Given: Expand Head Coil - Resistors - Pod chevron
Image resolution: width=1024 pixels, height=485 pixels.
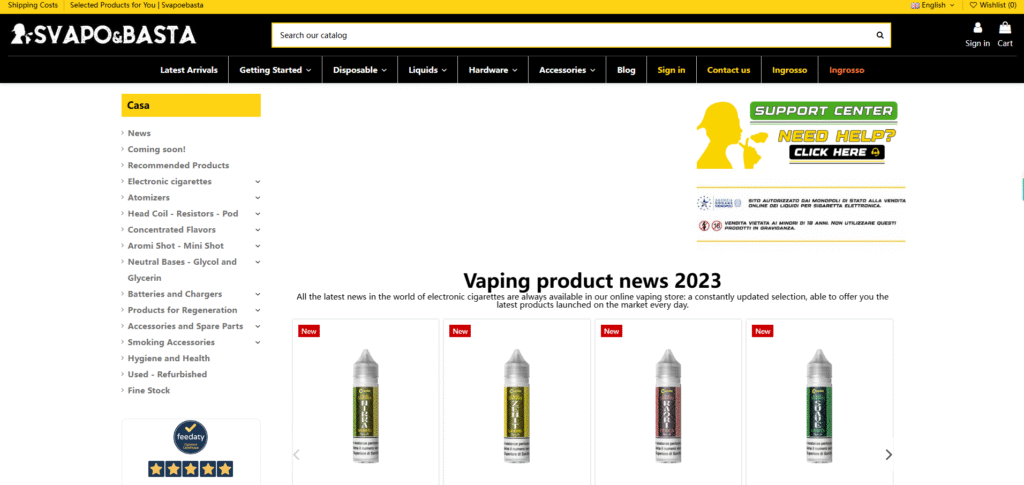Looking at the screenshot, I should click(x=258, y=213).
